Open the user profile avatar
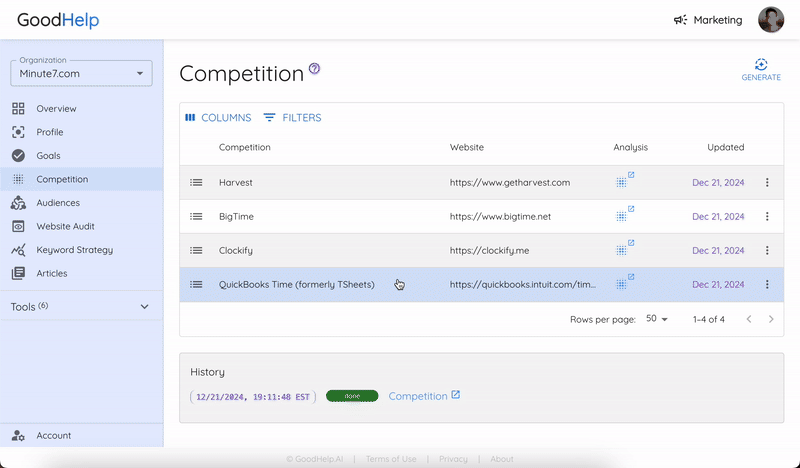 pyautogui.click(x=770, y=20)
